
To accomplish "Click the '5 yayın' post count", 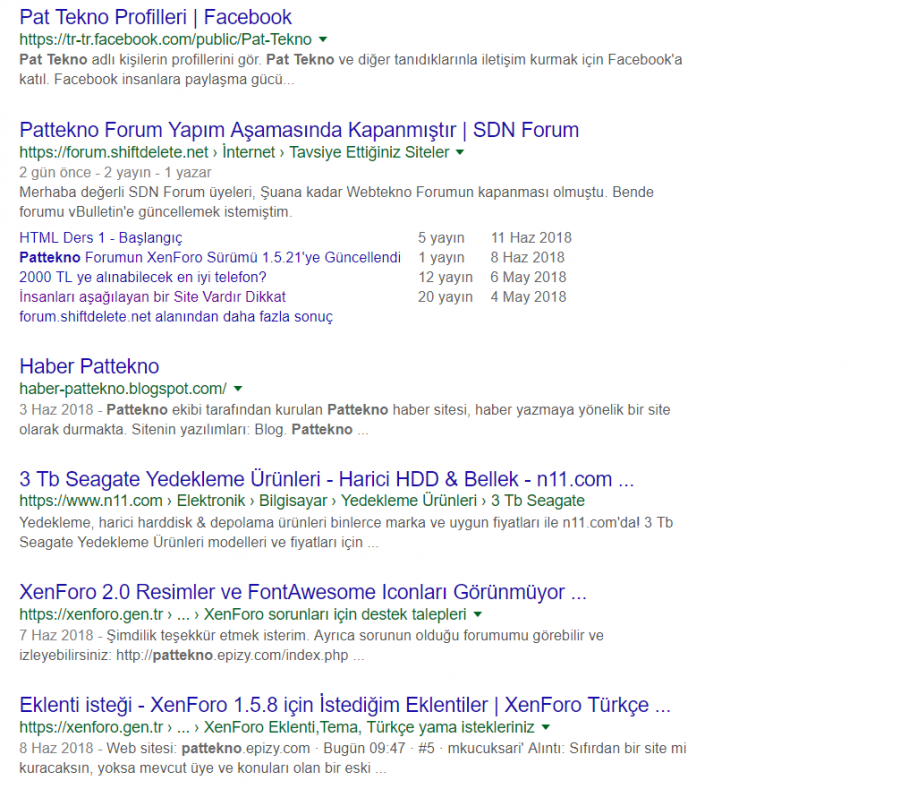I will (x=441, y=238).
